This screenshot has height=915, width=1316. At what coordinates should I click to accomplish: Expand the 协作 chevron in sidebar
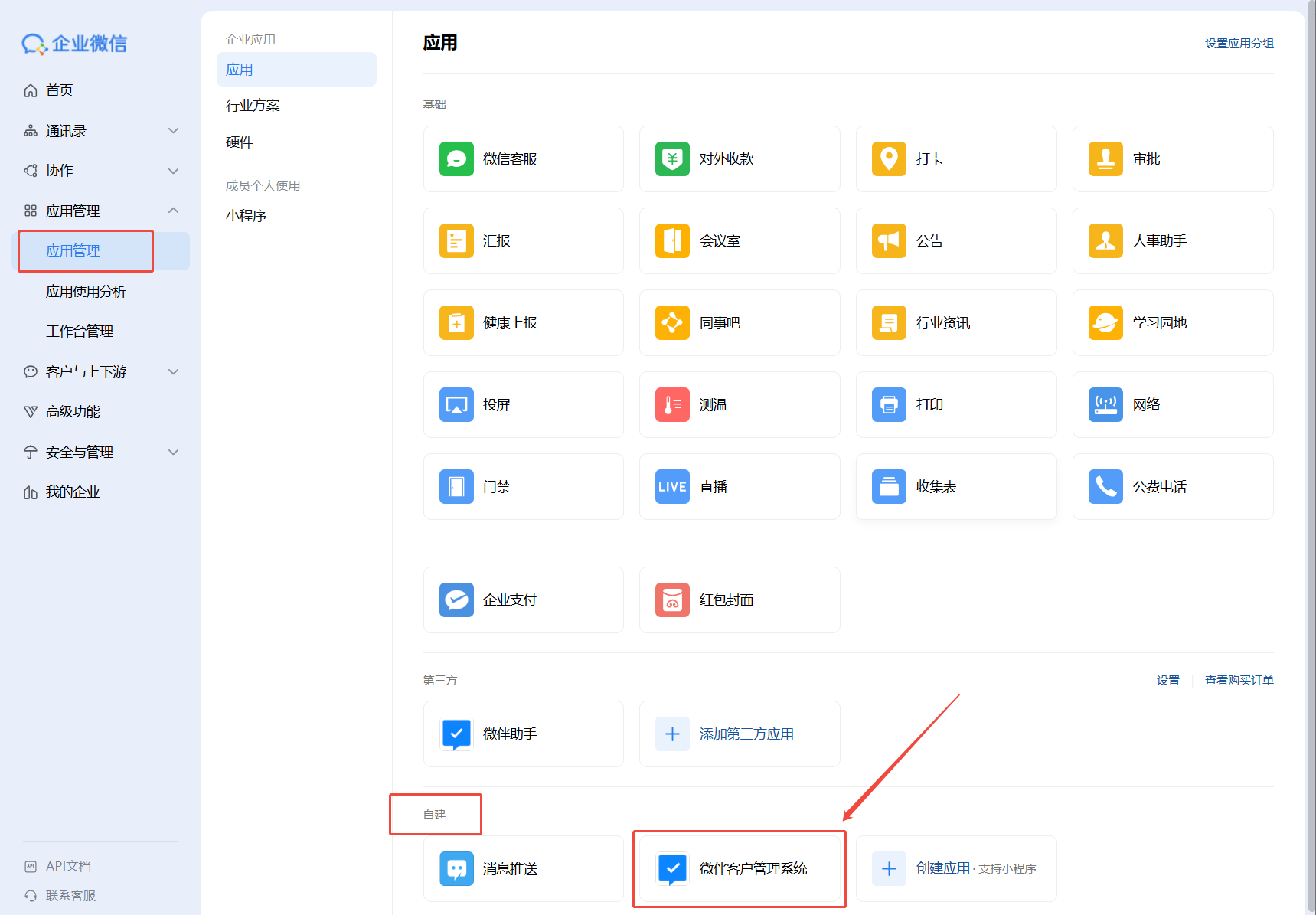174,171
